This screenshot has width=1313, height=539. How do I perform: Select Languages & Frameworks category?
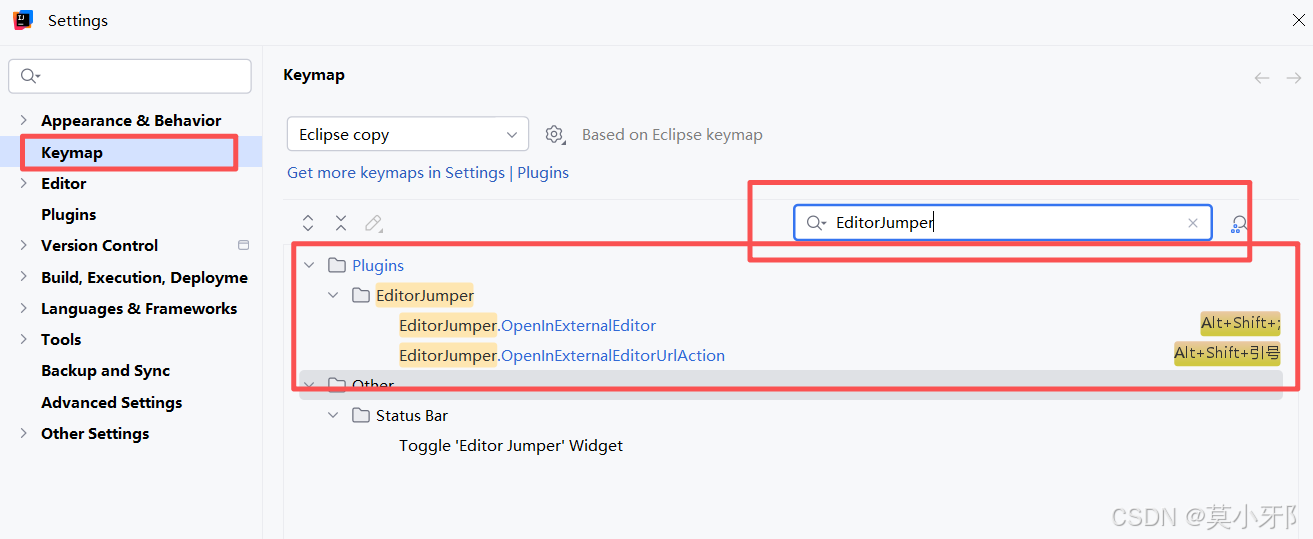(x=139, y=308)
